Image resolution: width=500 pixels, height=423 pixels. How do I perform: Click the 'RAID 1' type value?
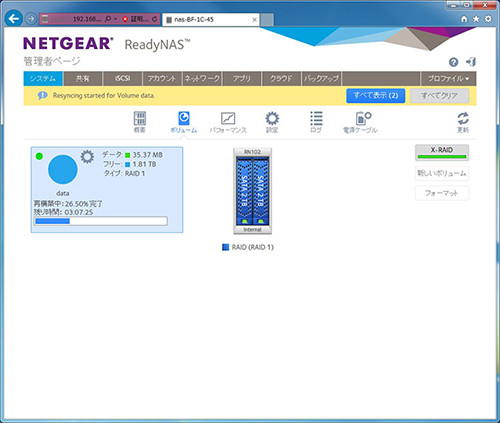tap(135, 174)
